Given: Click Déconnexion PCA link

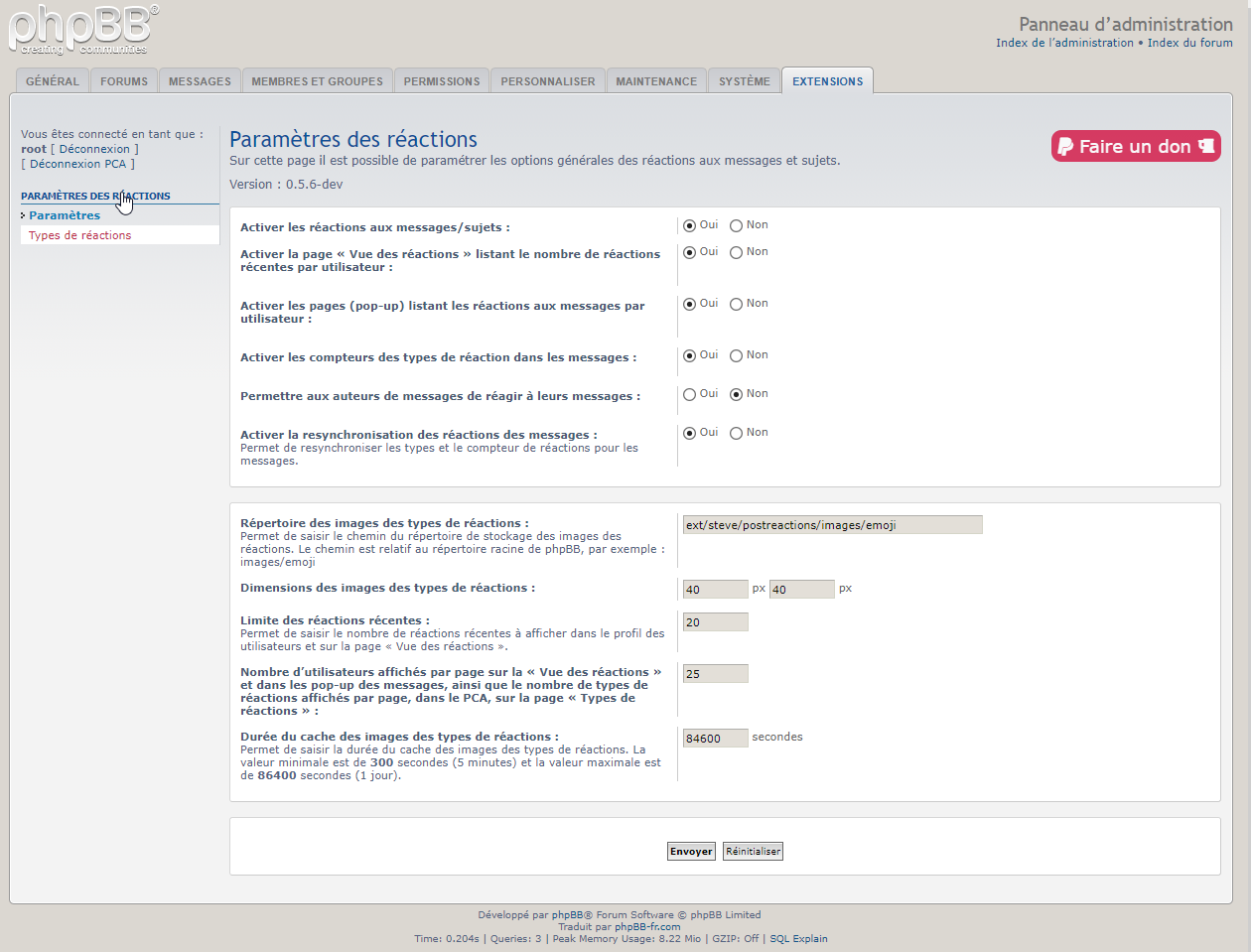Looking at the screenshot, I should click(78, 164).
